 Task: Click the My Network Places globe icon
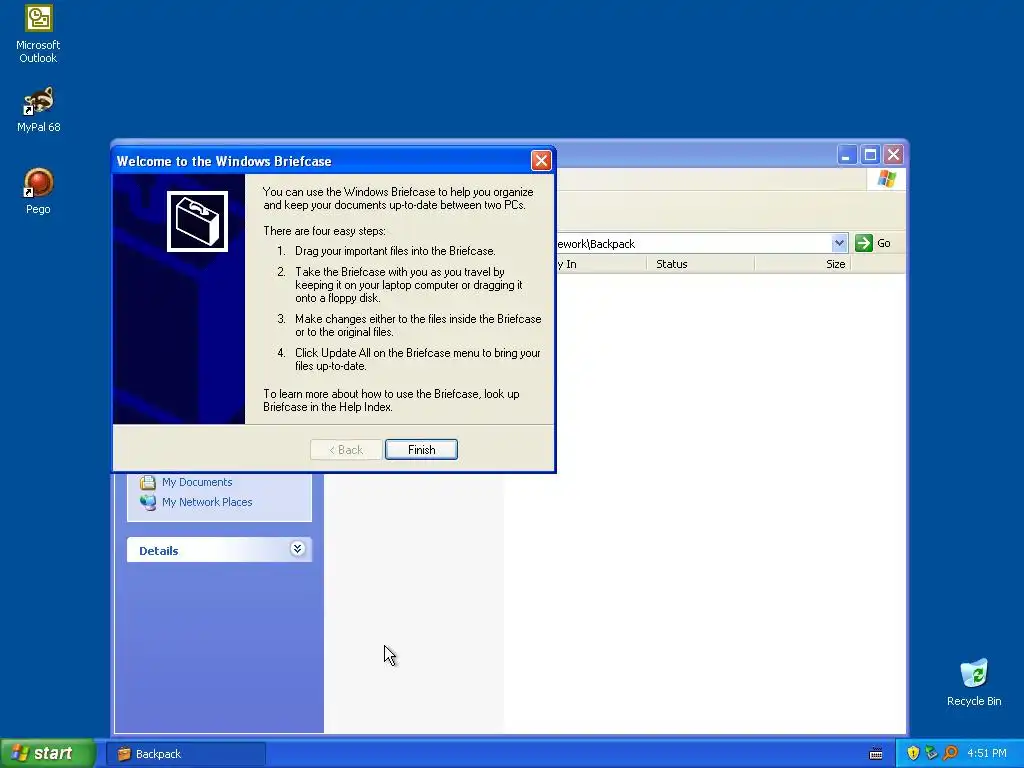(148, 502)
